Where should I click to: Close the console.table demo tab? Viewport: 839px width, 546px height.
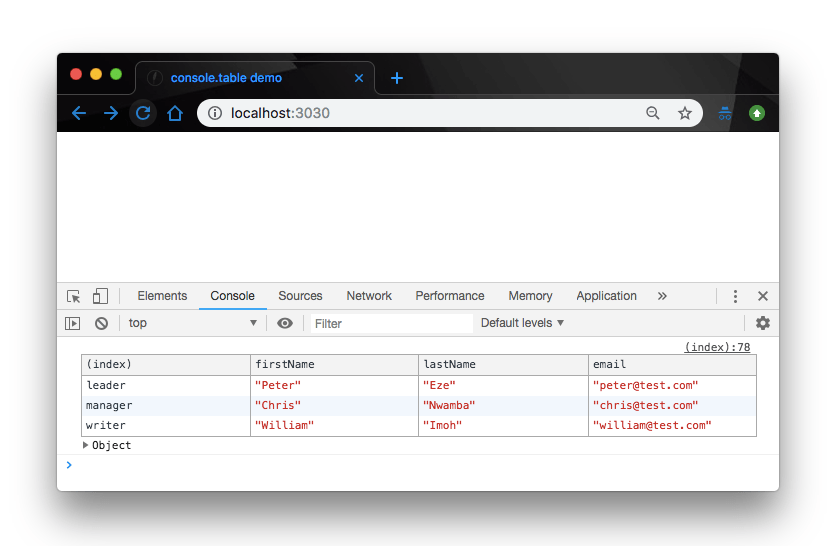pyautogui.click(x=359, y=78)
